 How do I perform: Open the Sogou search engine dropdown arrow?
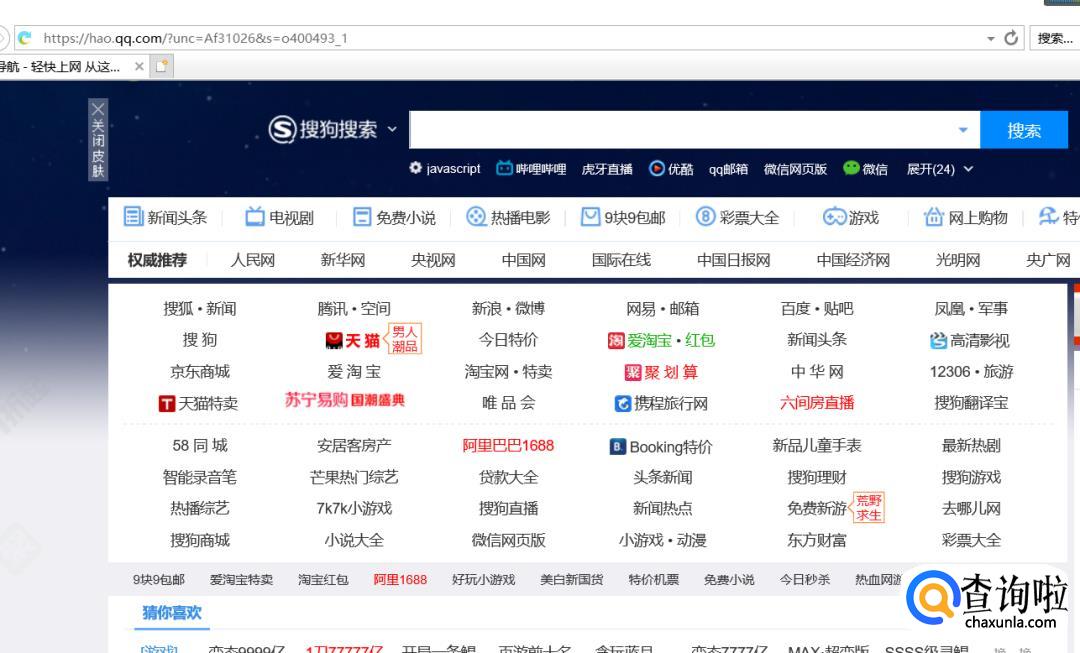tap(392, 129)
